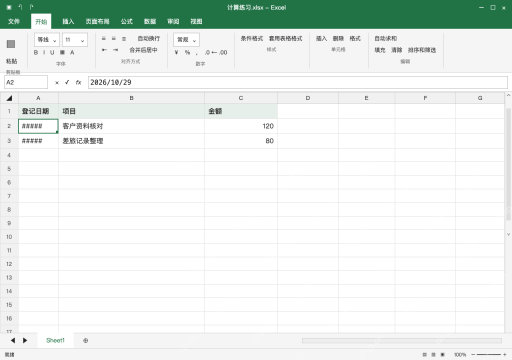The image size is (512, 360).
Task: Click the save icon in the title bar
Action: coord(9,7)
